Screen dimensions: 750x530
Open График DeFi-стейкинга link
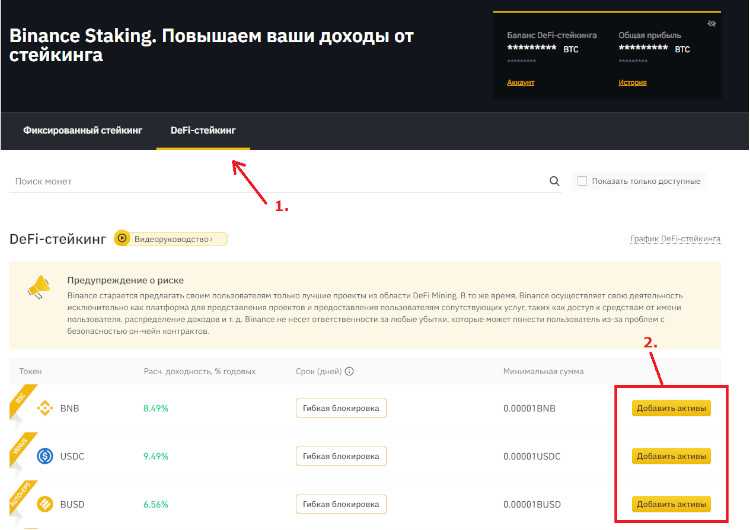(x=675, y=238)
